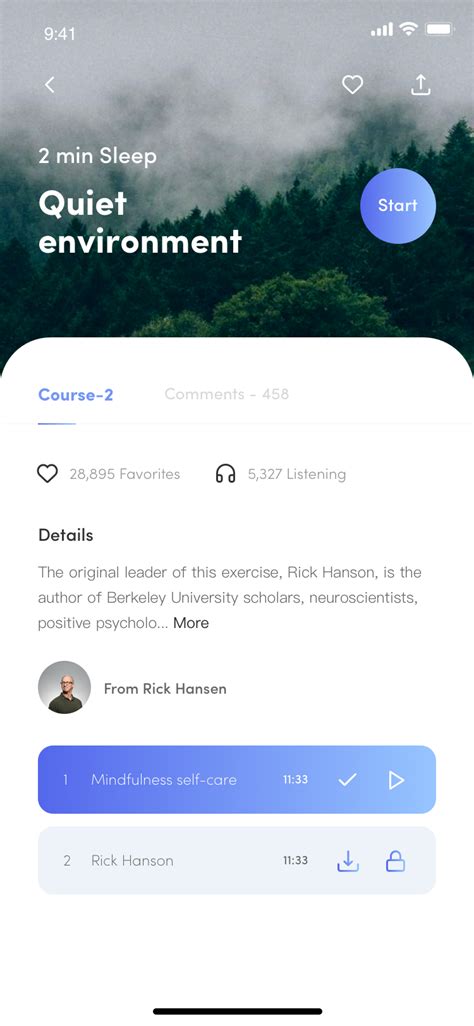Select the Rick Hanson lesson row

237,860
